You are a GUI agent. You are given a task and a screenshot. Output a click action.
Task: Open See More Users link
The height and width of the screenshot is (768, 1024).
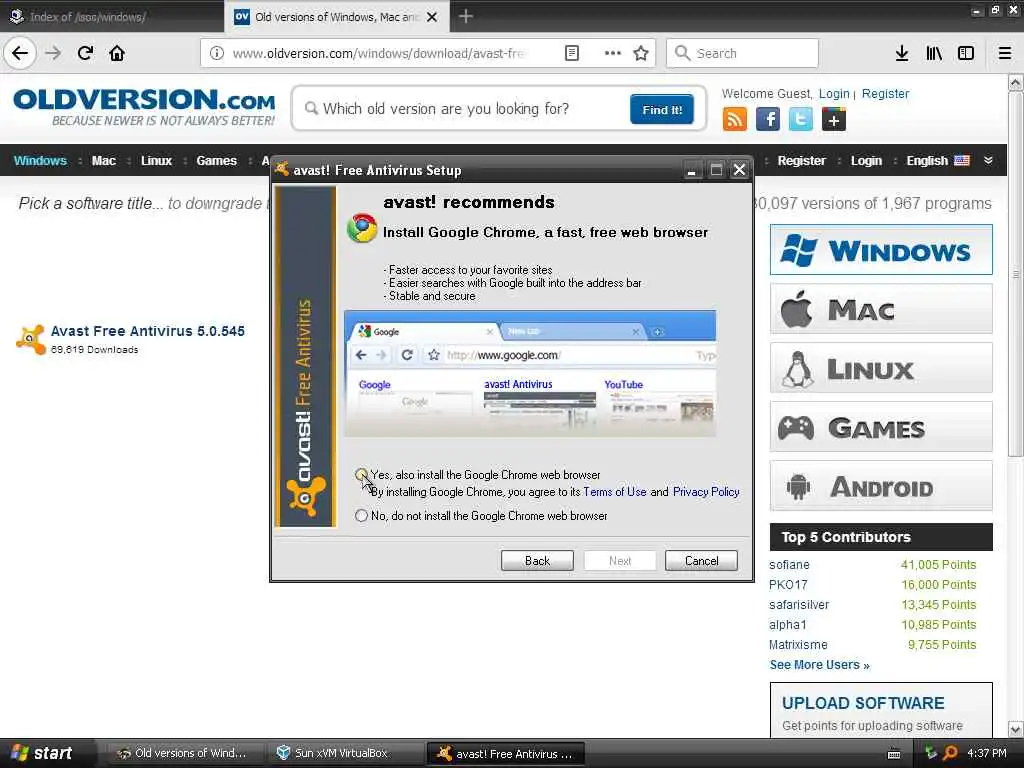tap(820, 665)
